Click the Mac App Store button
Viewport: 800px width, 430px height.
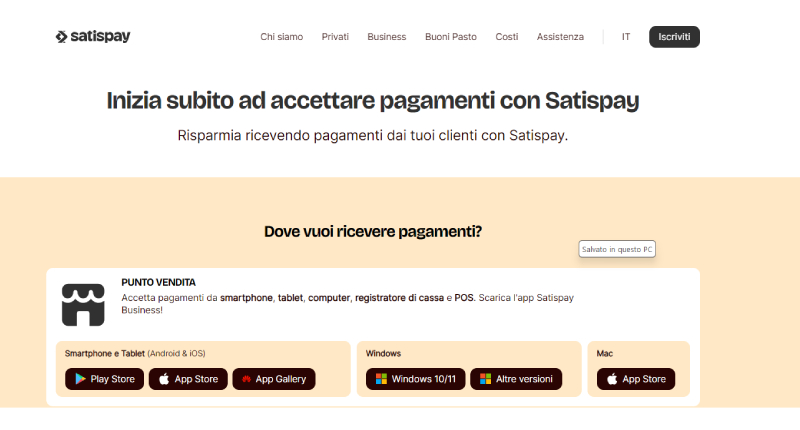pos(636,379)
